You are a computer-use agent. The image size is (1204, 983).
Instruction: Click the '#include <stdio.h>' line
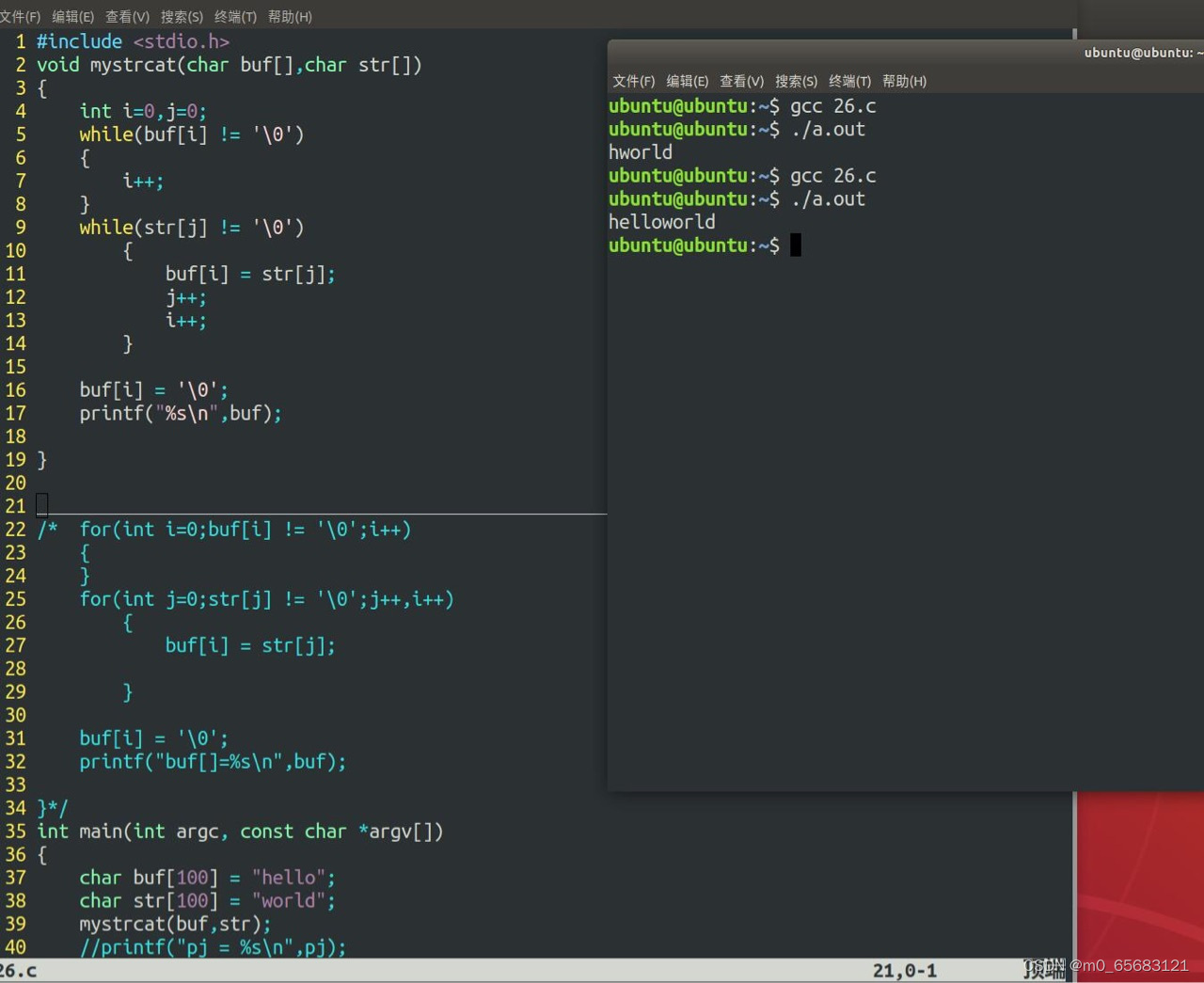tap(133, 41)
